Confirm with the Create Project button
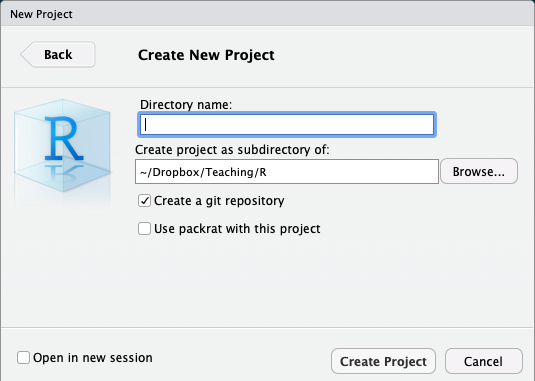 pyautogui.click(x=383, y=361)
